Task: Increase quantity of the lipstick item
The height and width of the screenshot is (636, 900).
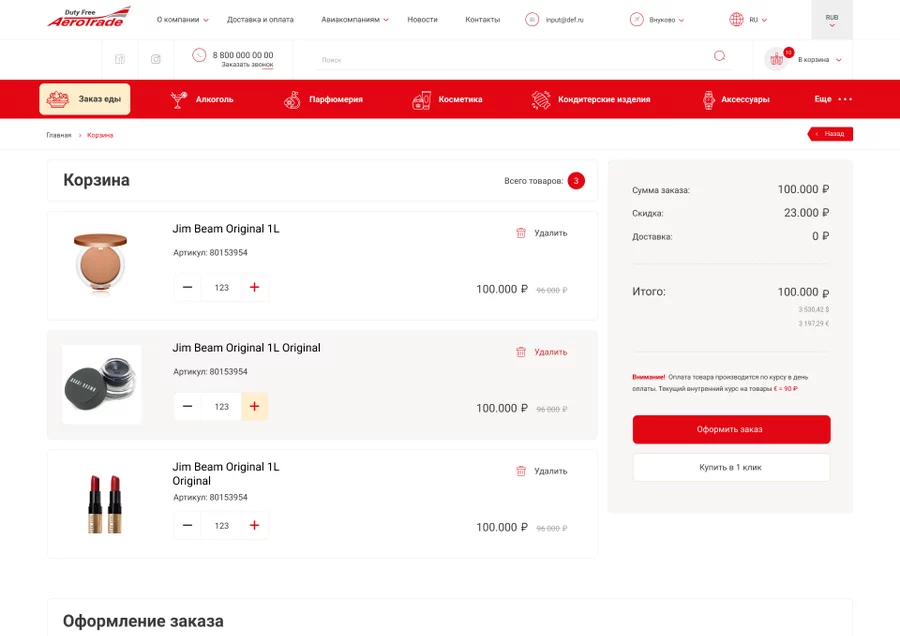Action: [254, 525]
